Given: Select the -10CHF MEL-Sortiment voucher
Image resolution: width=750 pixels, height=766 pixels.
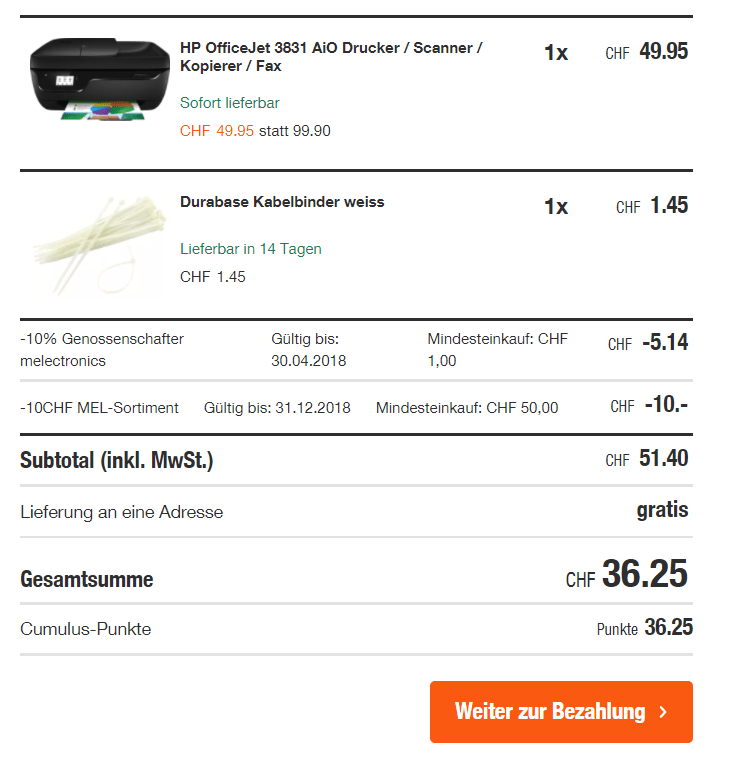Looking at the screenshot, I should click(x=99, y=408).
